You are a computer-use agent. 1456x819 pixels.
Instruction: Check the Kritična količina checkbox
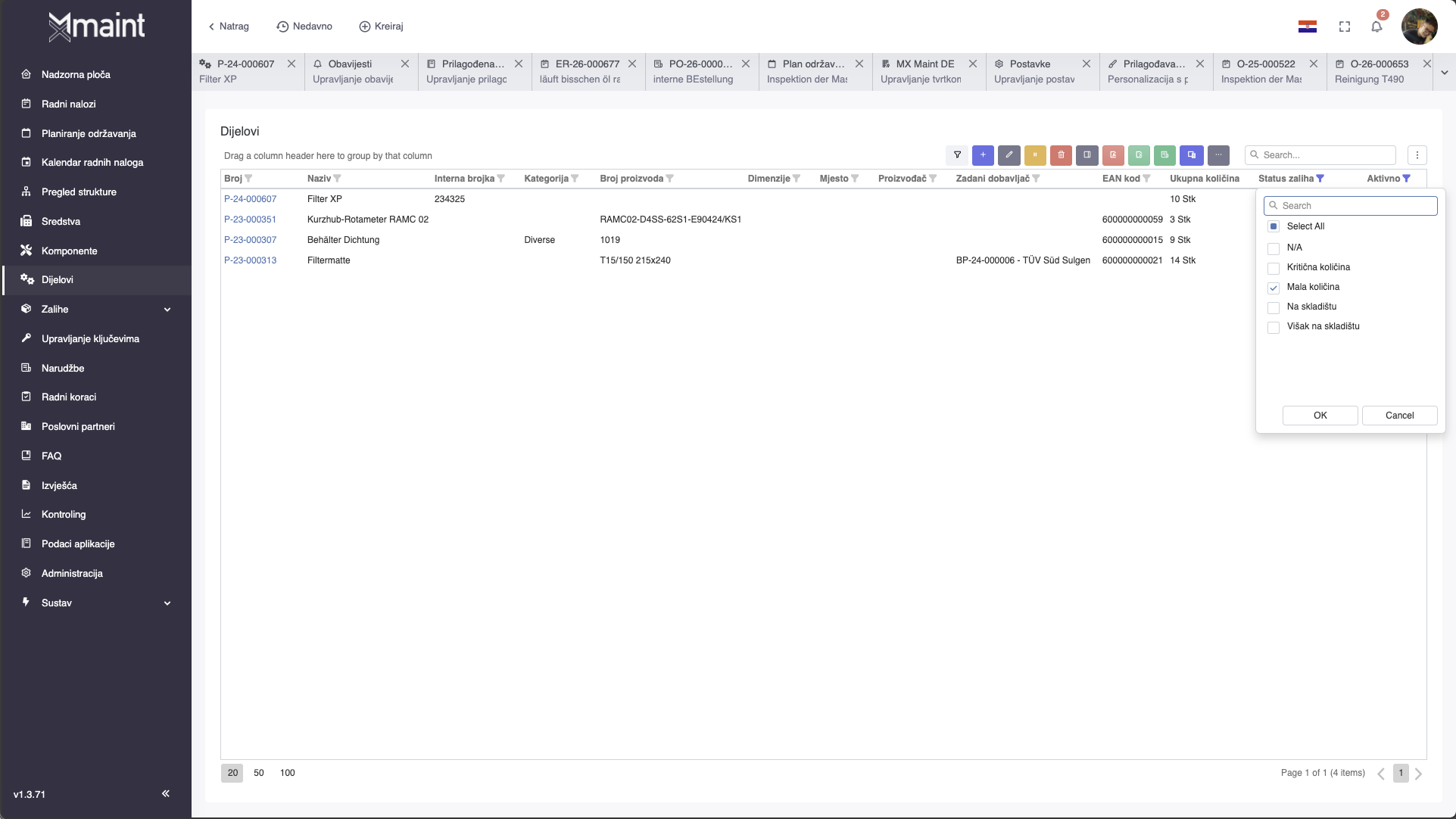coord(1274,268)
